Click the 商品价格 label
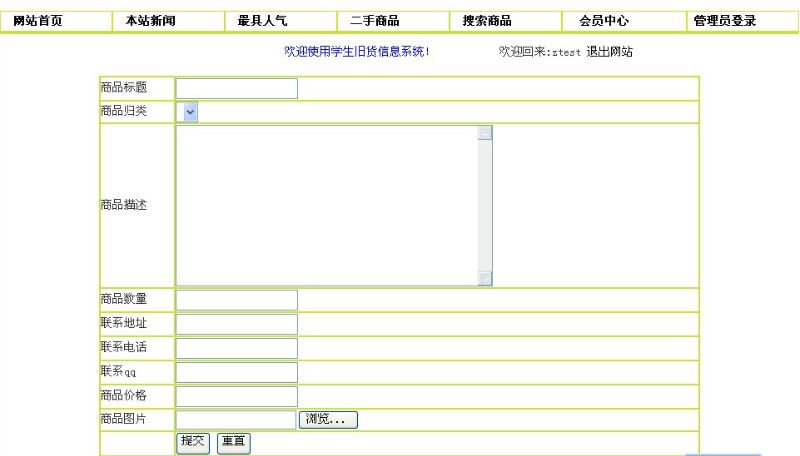The height and width of the screenshot is (456, 800). 124,395
